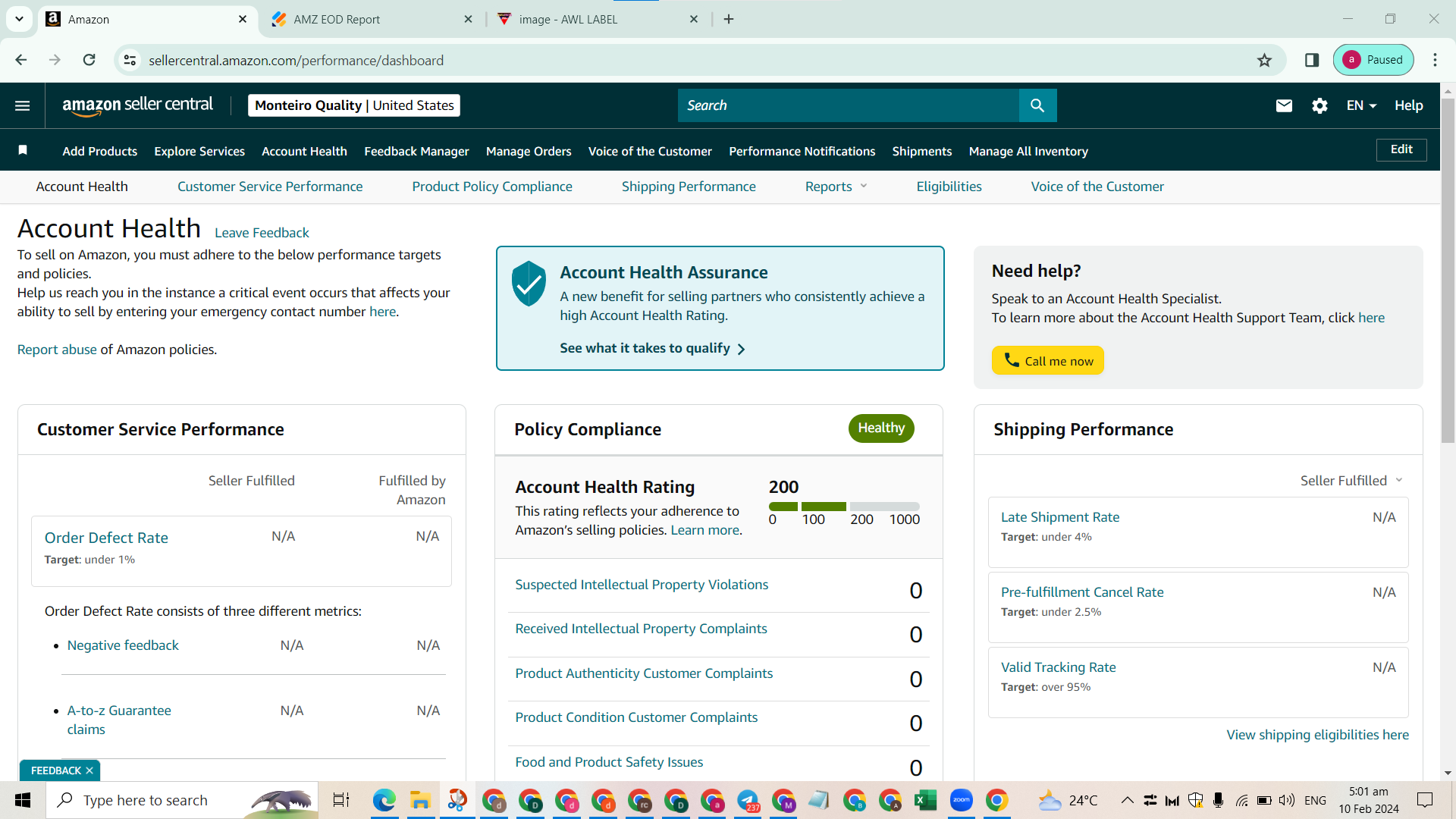
Task: Click Learn more about Account Health Rating
Action: coord(704,530)
